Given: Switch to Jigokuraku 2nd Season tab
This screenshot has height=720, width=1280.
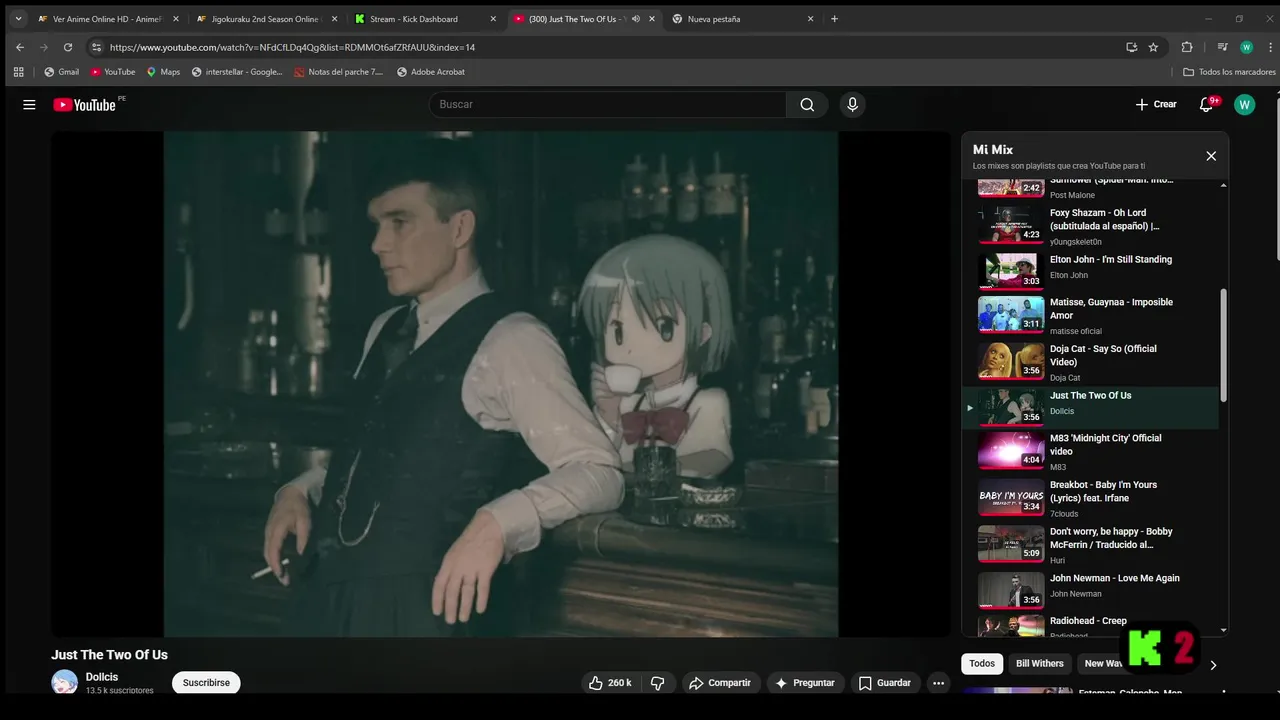Looking at the screenshot, I should coord(265,19).
